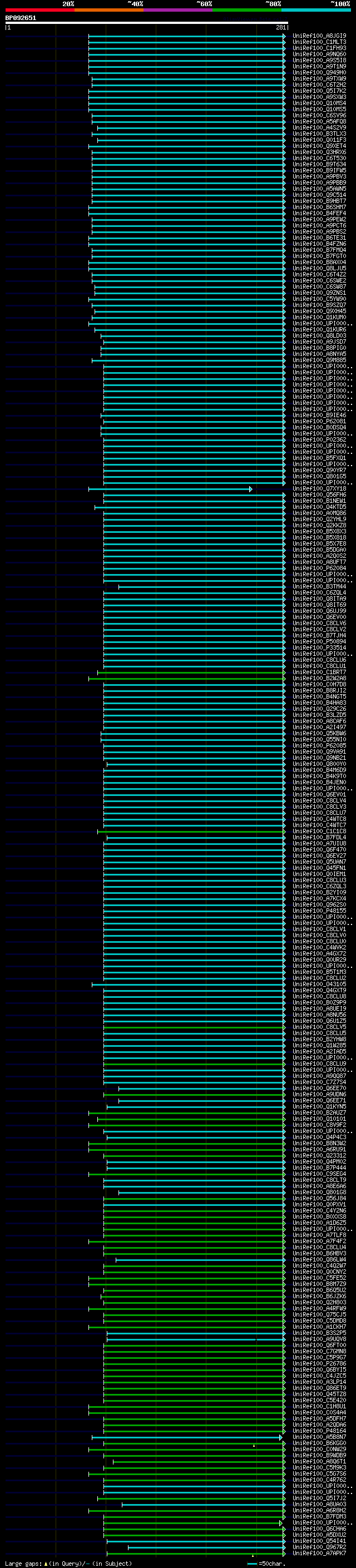The width and height of the screenshot is (356, 1568).
Task: Open hit UniRef100_A9NQ60
Action: point(319,54)
